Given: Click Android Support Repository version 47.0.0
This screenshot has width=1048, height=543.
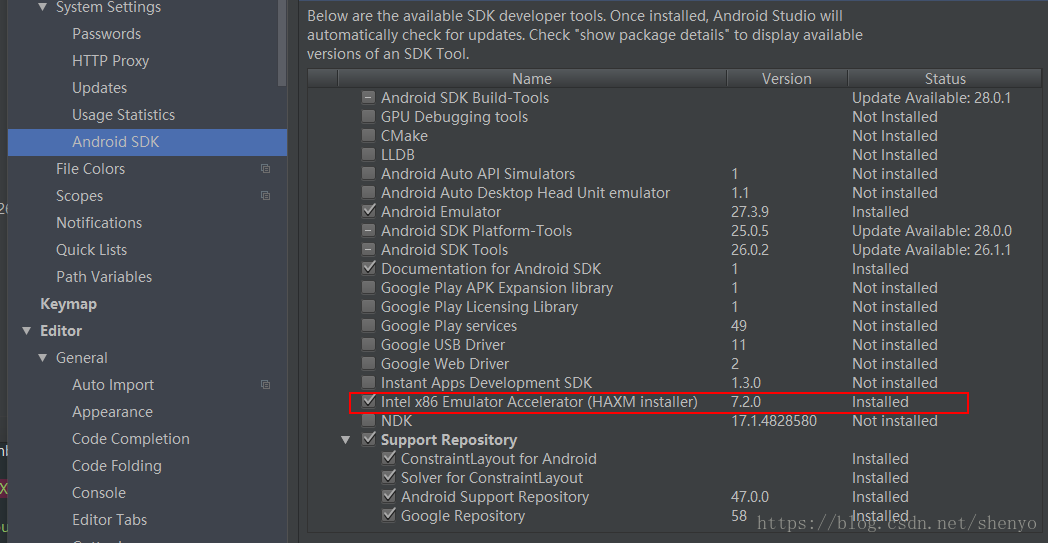Looking at the screenshot, I should point(750,498).
